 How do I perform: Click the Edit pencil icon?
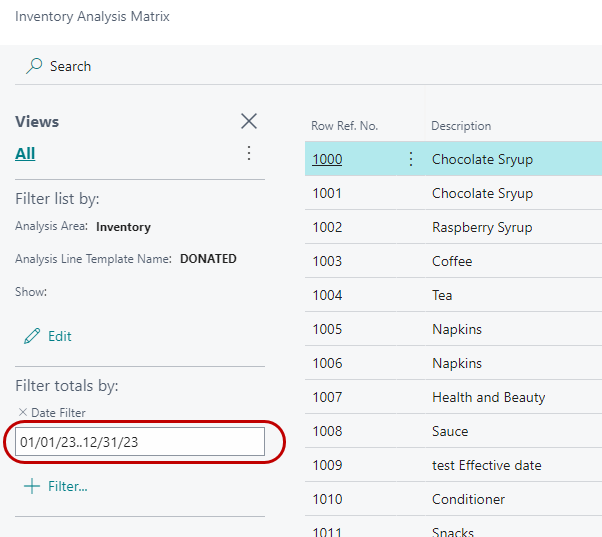pyautogui.click(x=32, y=336)
